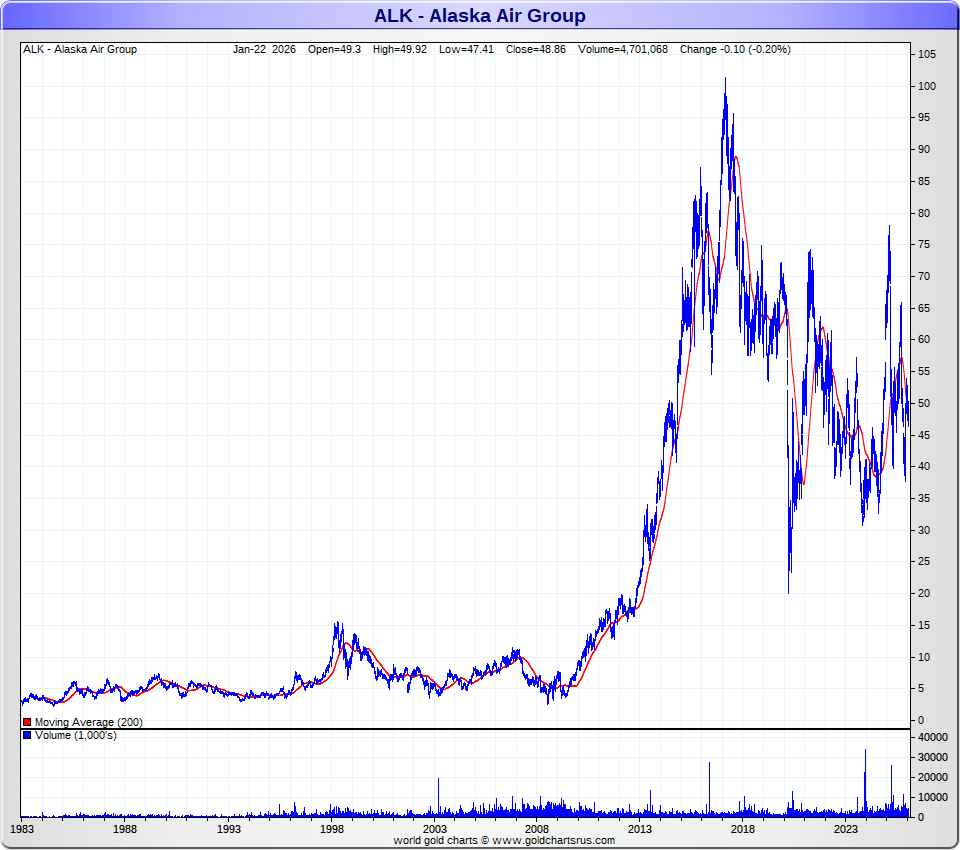Click the 95 price axis label
960x850 pixels.
[x=924, y=118]
